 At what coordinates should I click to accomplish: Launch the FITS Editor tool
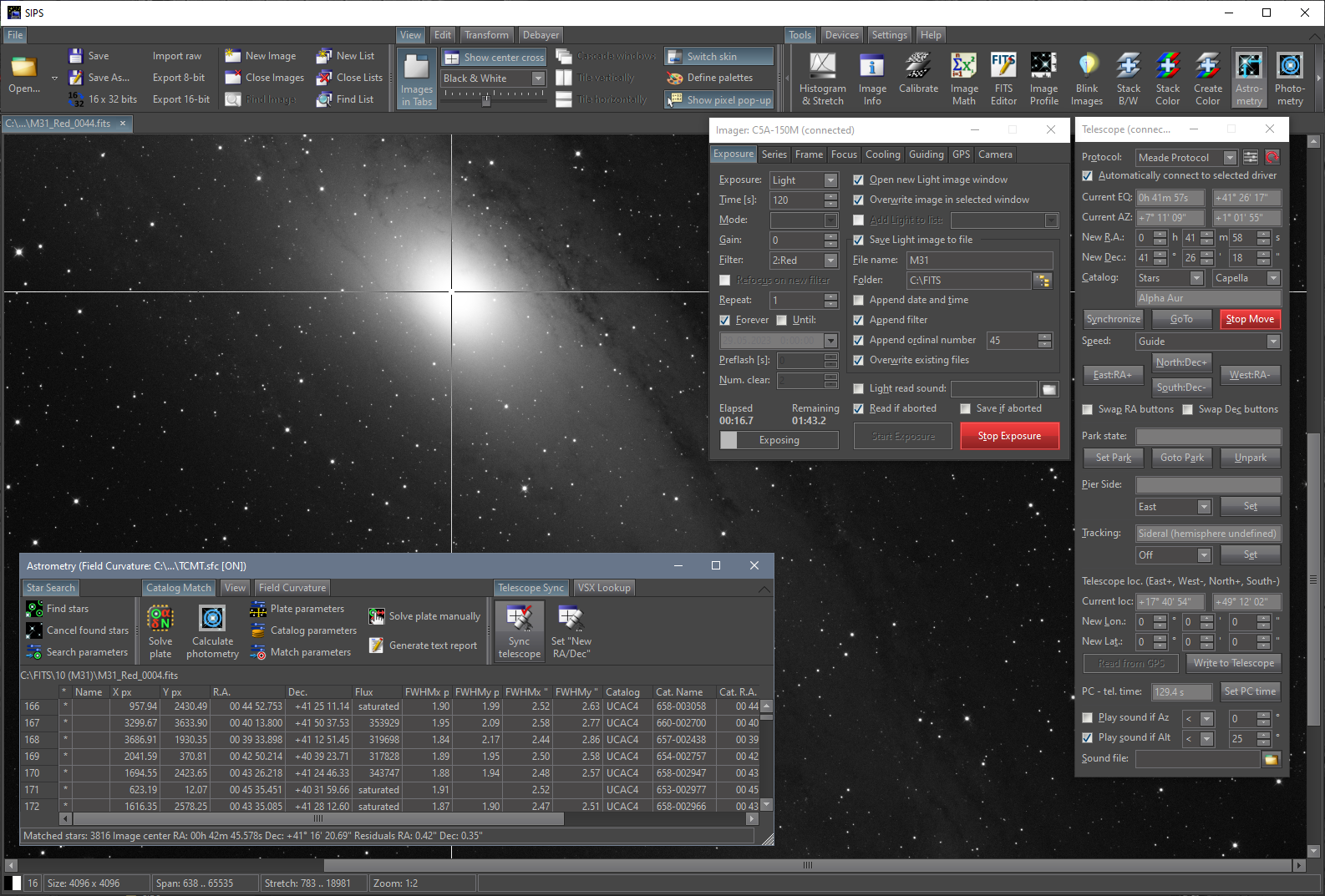(x=1003, y=78)
